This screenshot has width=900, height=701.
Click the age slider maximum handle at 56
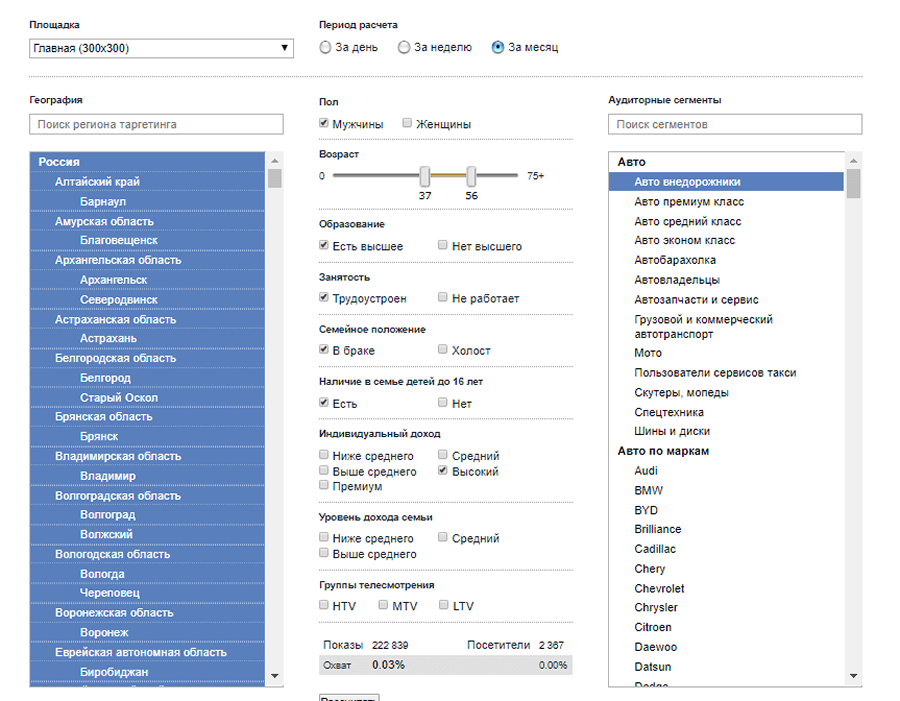pos(471,176)
